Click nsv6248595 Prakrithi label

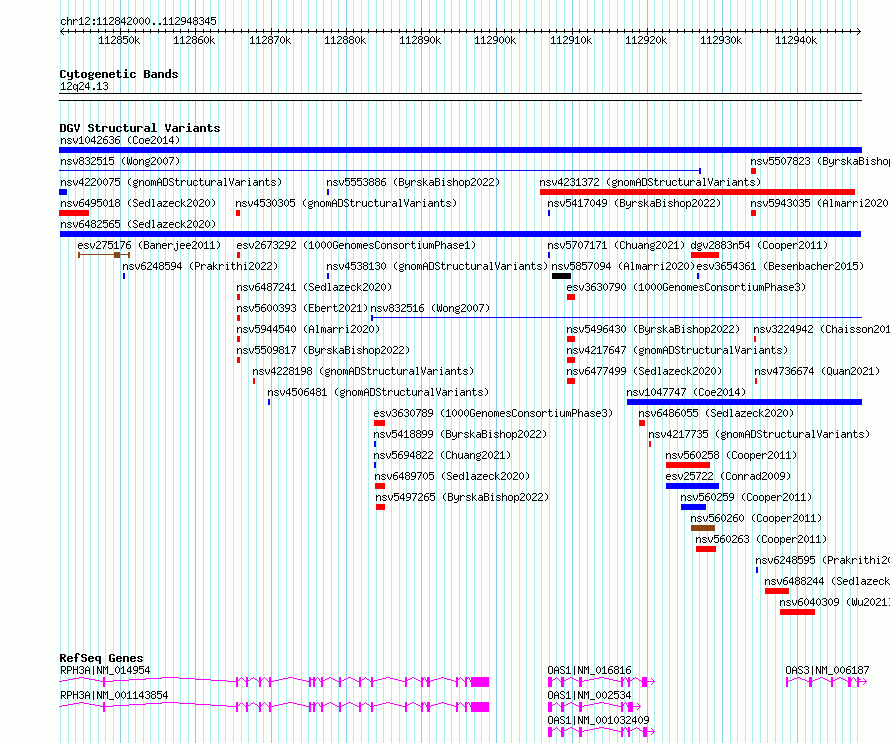click(822, 560)
